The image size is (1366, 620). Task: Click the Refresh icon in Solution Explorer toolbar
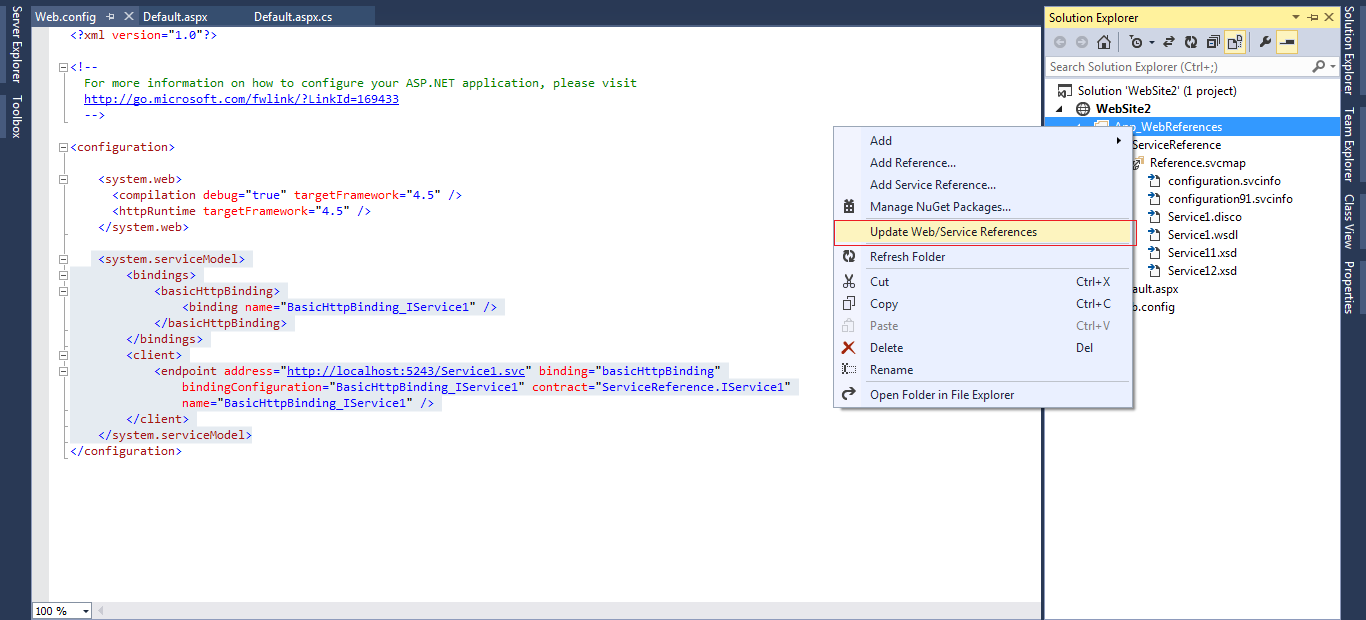tap(1191, 42)
